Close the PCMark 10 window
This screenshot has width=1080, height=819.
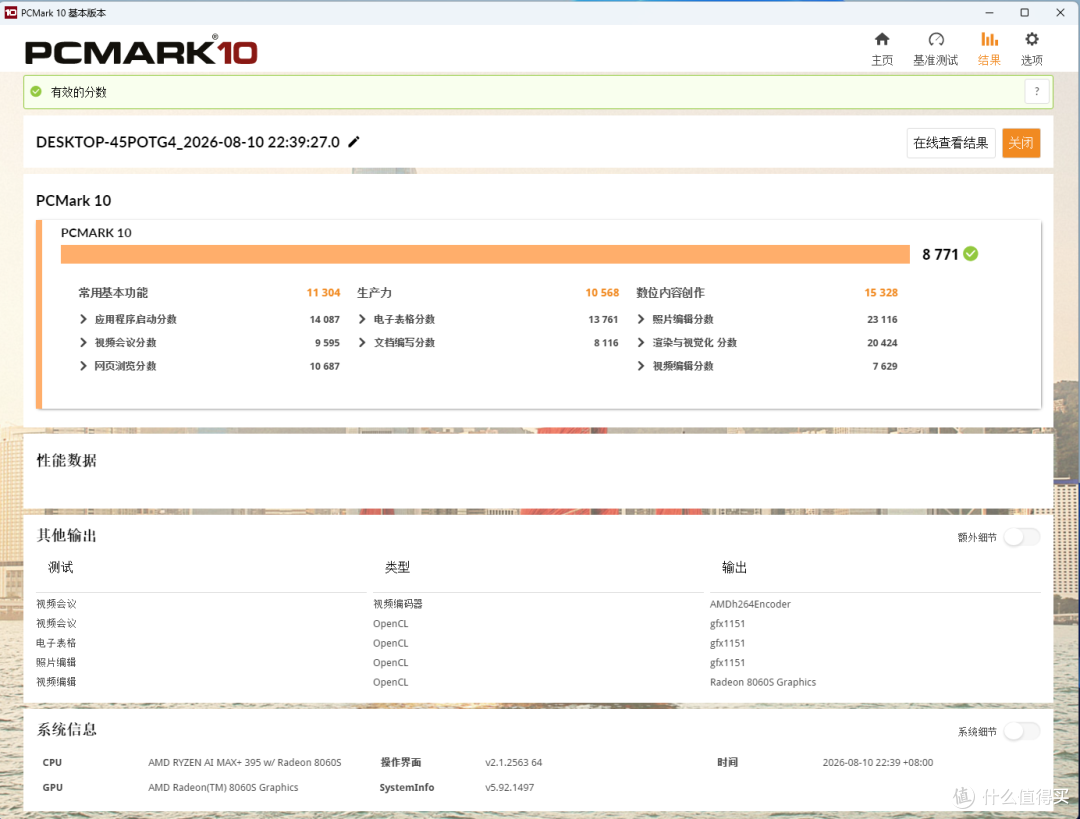pyautogui.click(x=1060, y=12)
